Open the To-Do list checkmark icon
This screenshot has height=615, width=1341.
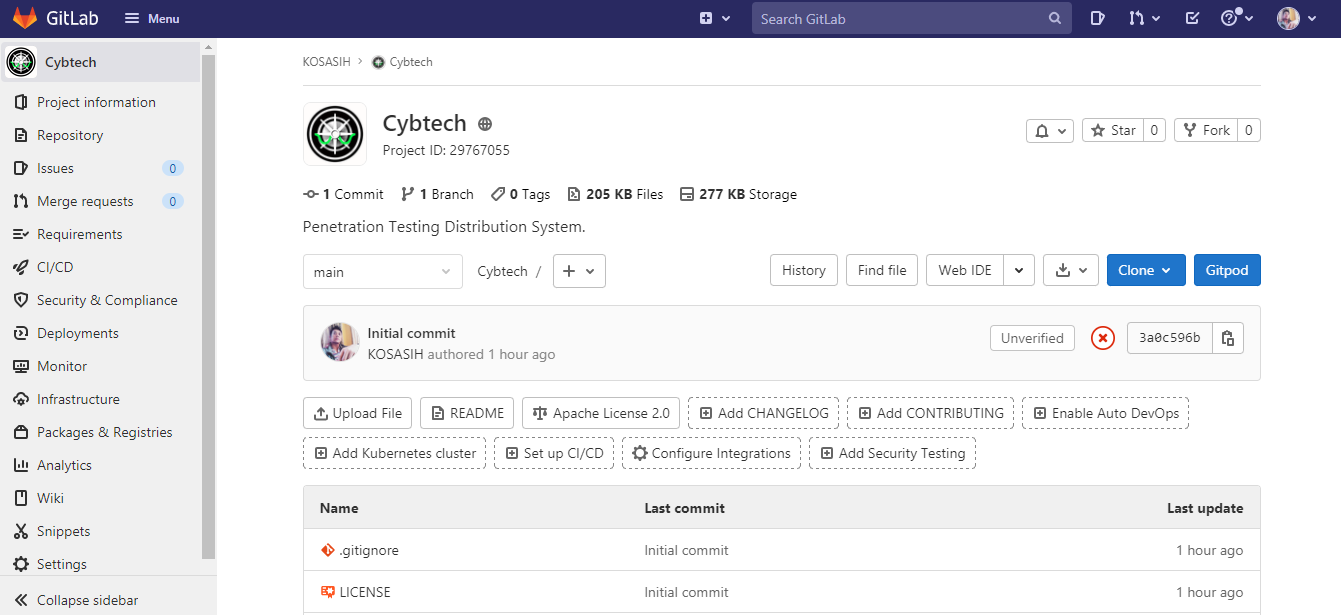coord(1192,18)
